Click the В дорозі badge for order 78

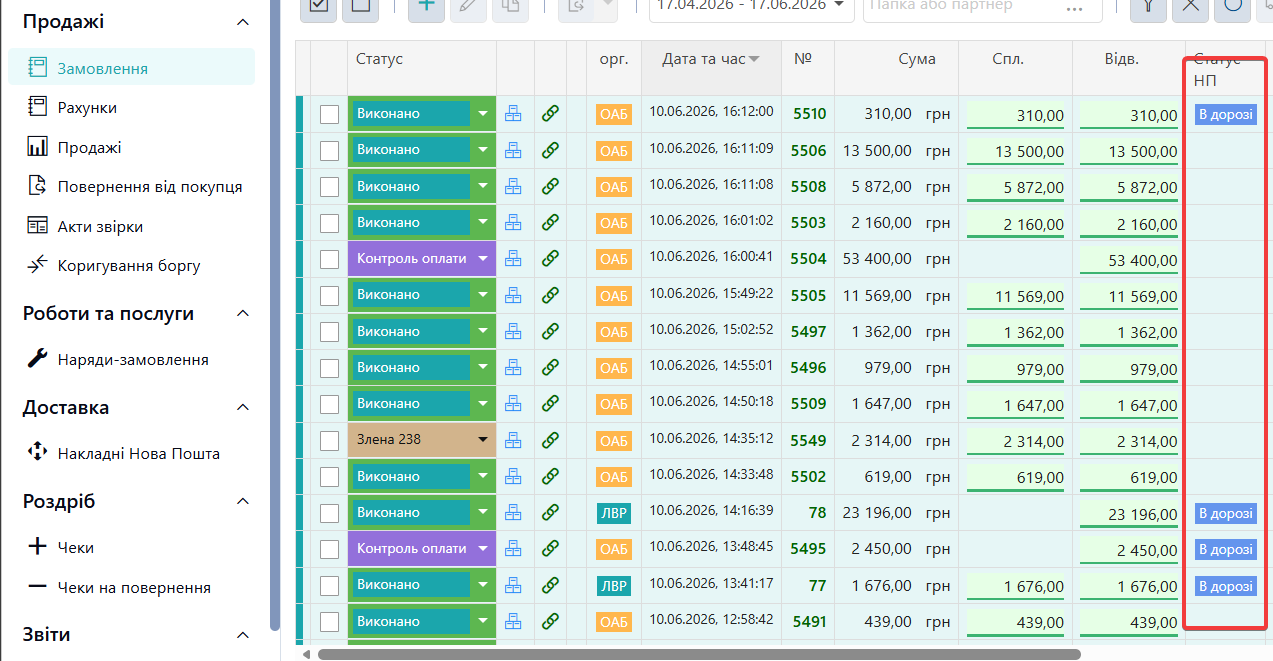click(1225, 513)
